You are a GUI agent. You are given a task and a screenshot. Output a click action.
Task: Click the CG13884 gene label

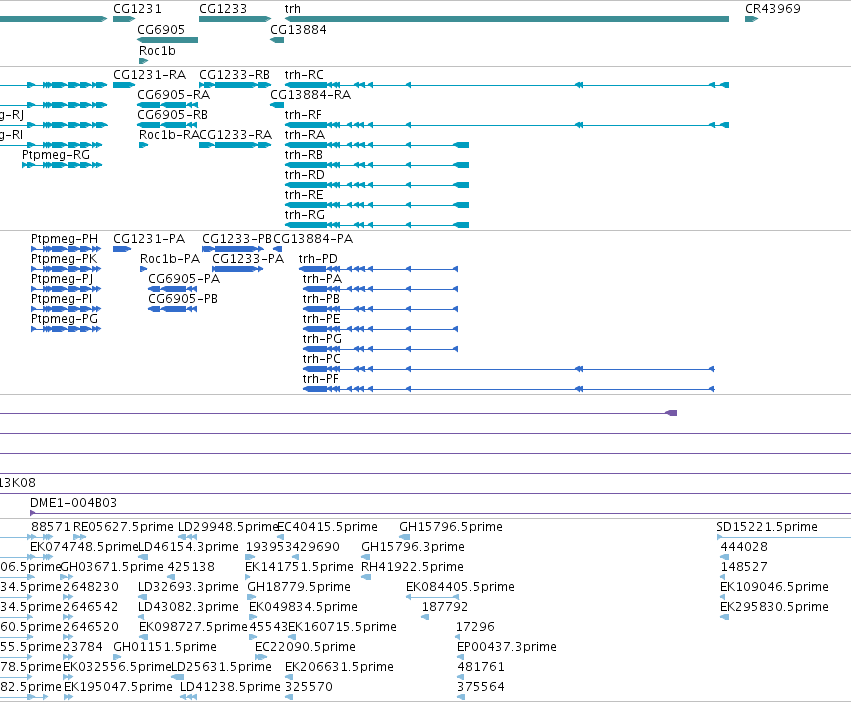point(299,29)
